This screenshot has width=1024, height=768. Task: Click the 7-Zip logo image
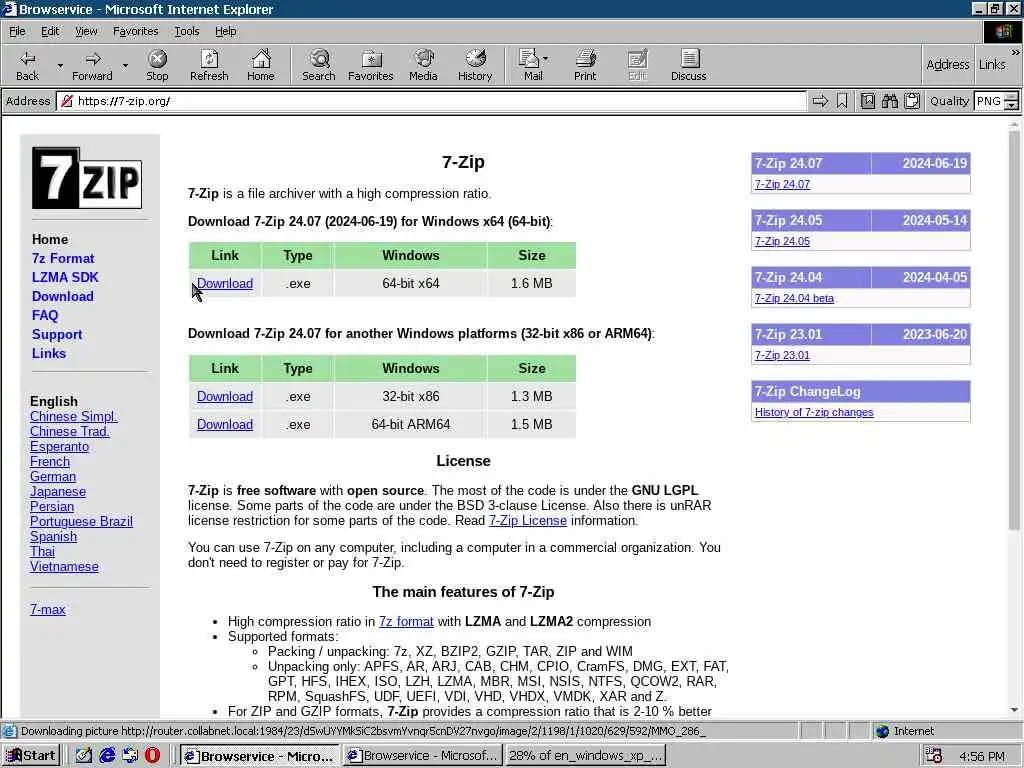(x=87, y=178)
